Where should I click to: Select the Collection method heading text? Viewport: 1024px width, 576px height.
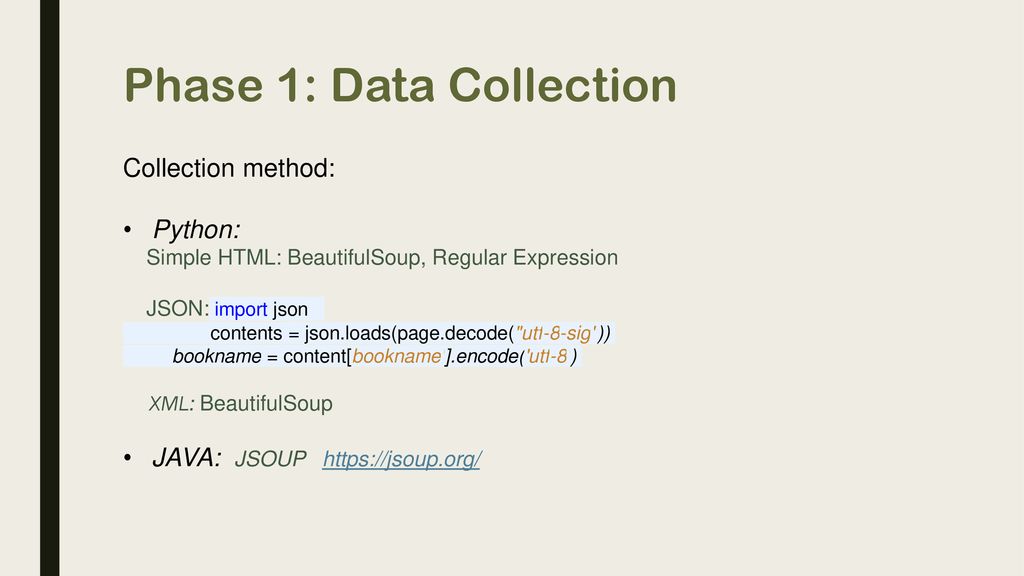tap(229, 168)
